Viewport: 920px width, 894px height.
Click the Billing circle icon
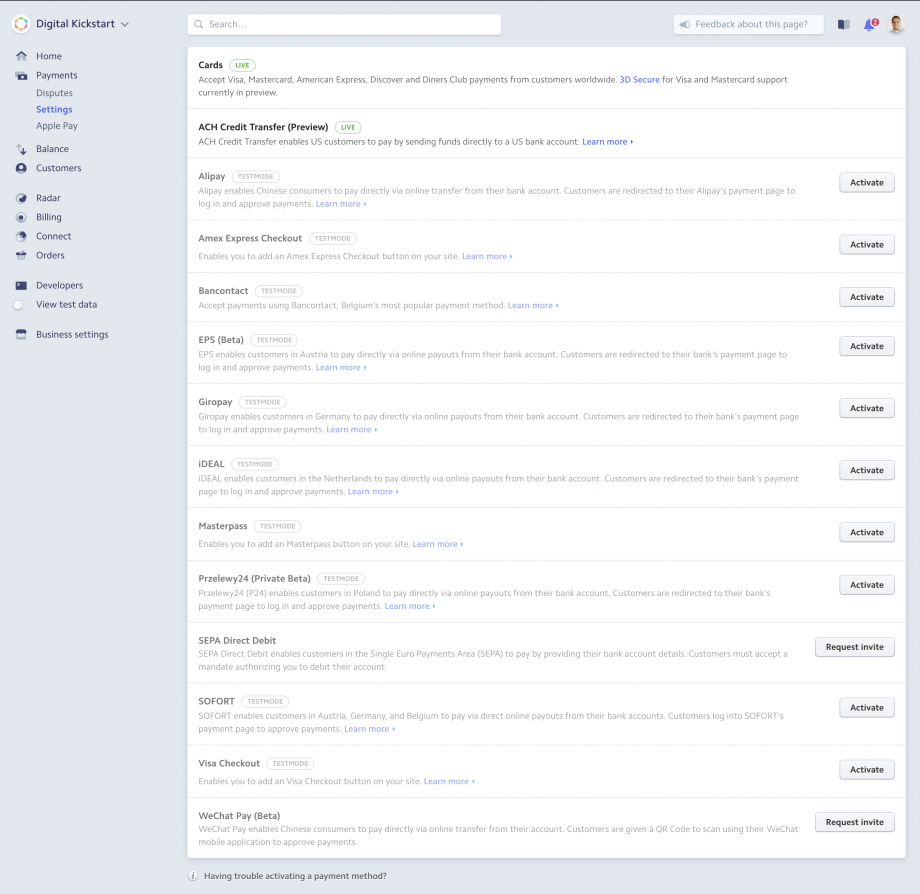pyautogui.click(x=21, y=217)
